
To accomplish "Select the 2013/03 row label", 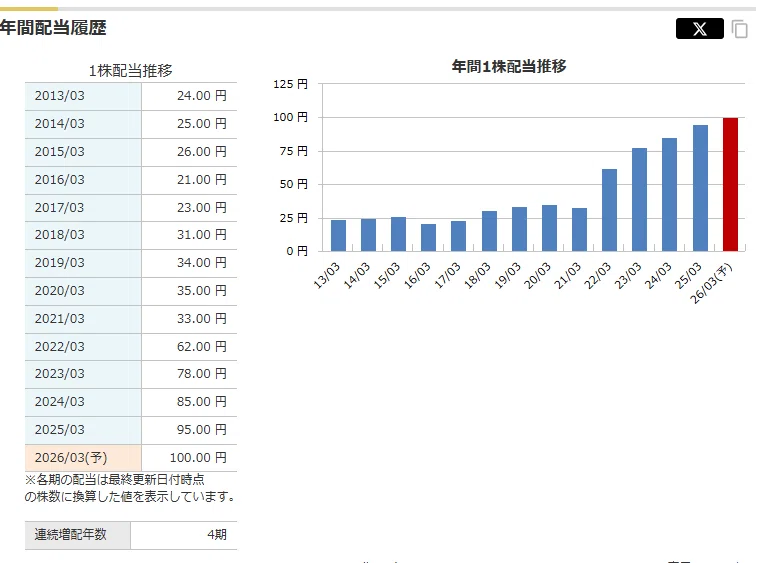I will [x=60, y=96].
